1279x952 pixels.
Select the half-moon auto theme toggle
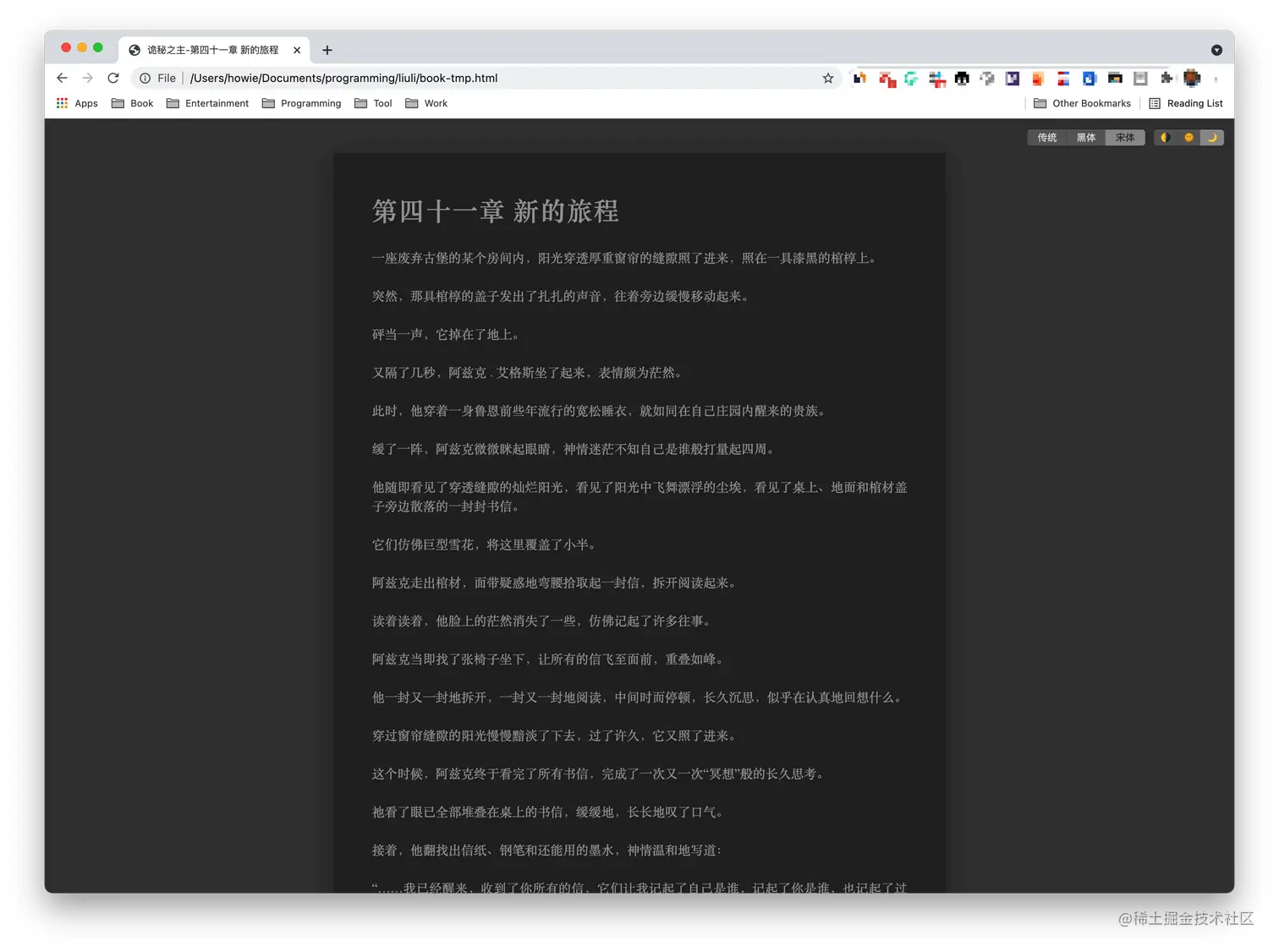[1165, 137]
